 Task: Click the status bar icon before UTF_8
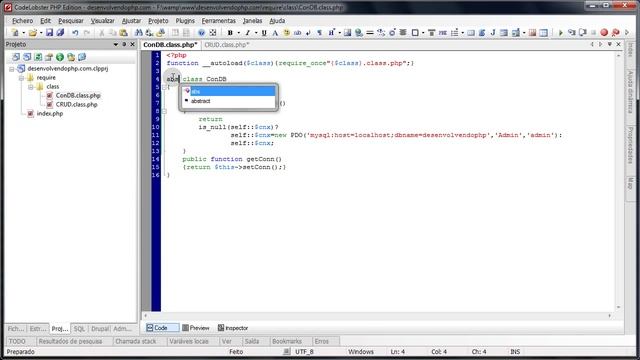tap(287, 351)
